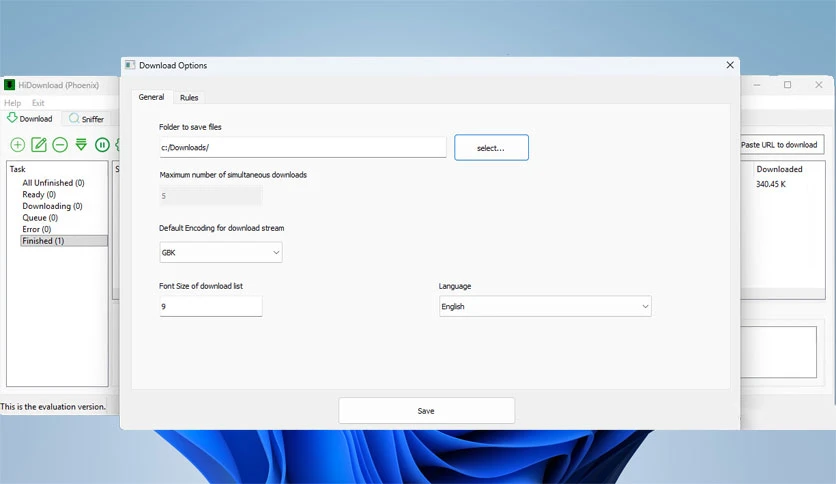This screenshot has height=484, width=836.
Task: Click the empty detail box in HiDownload
Action: 778,352
